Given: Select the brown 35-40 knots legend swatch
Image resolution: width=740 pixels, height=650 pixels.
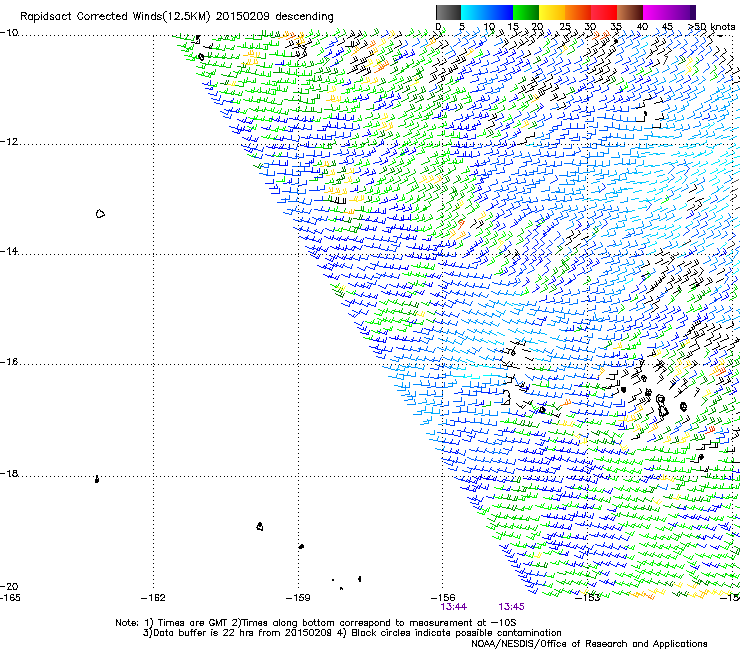Looking at the screenshot, I should click(630, 12).
